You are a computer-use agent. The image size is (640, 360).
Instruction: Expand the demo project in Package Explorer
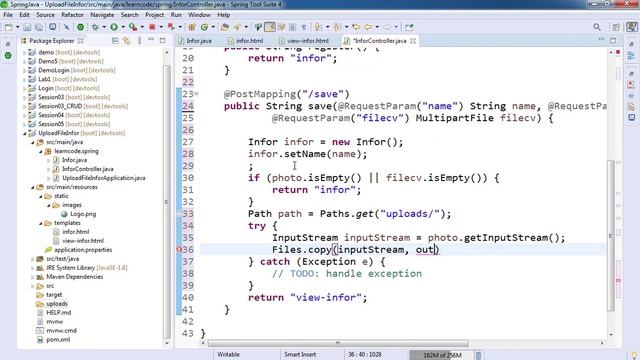(24, 53)
